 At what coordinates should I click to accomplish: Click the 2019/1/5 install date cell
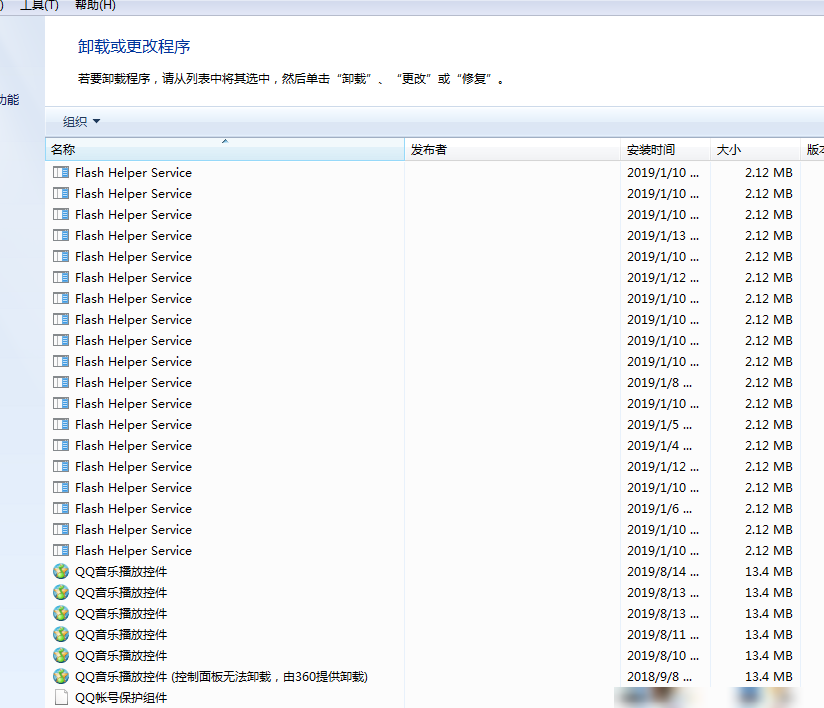[659, 425]
